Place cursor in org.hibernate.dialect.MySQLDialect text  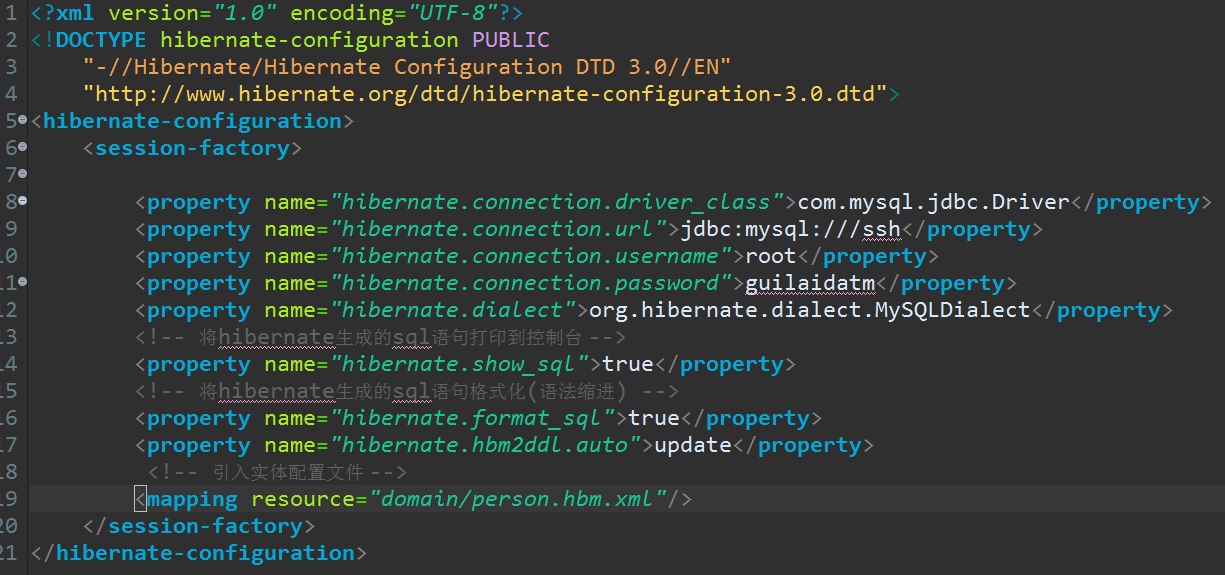tap(809, 310)
